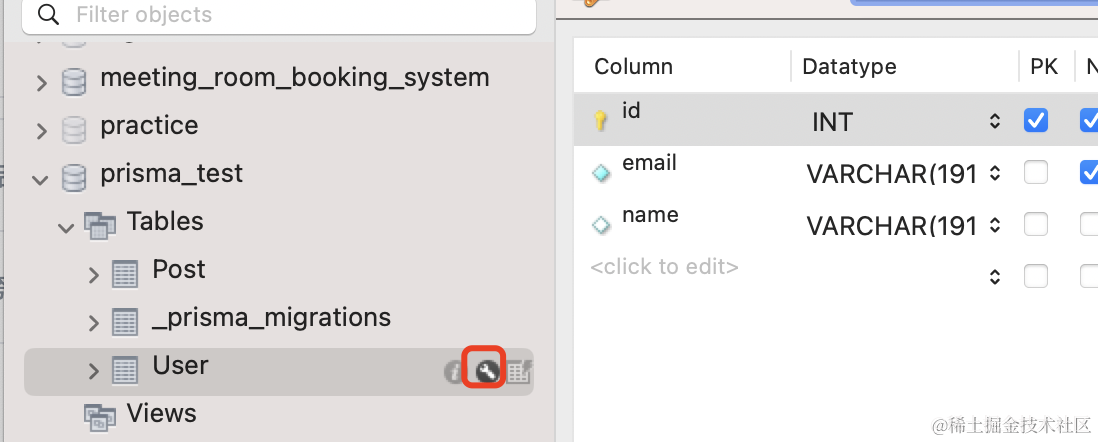Image resolution: width=1098 pixels, height=442 pixels.
Task: Expand the Post table node
Action: click(93, 275)
